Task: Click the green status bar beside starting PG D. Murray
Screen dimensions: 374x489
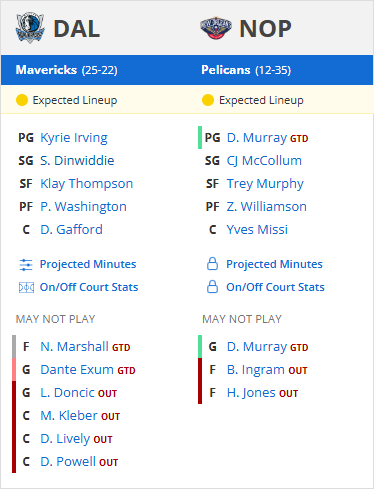Action: (x=200, y=137)
